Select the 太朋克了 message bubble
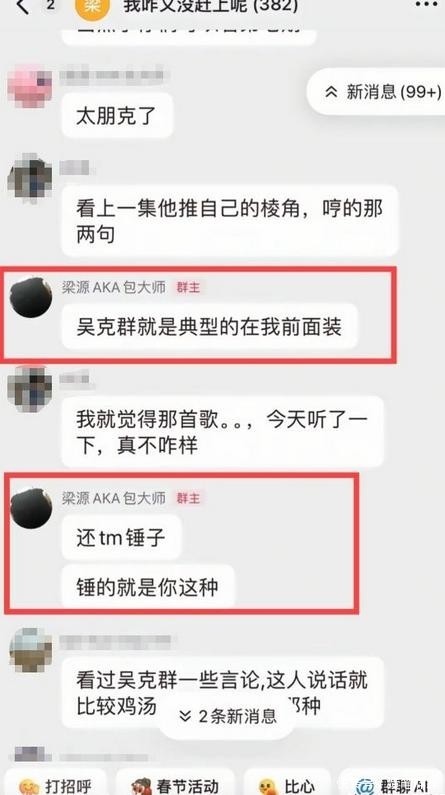445x795 pixels. (x=117, y=116)
